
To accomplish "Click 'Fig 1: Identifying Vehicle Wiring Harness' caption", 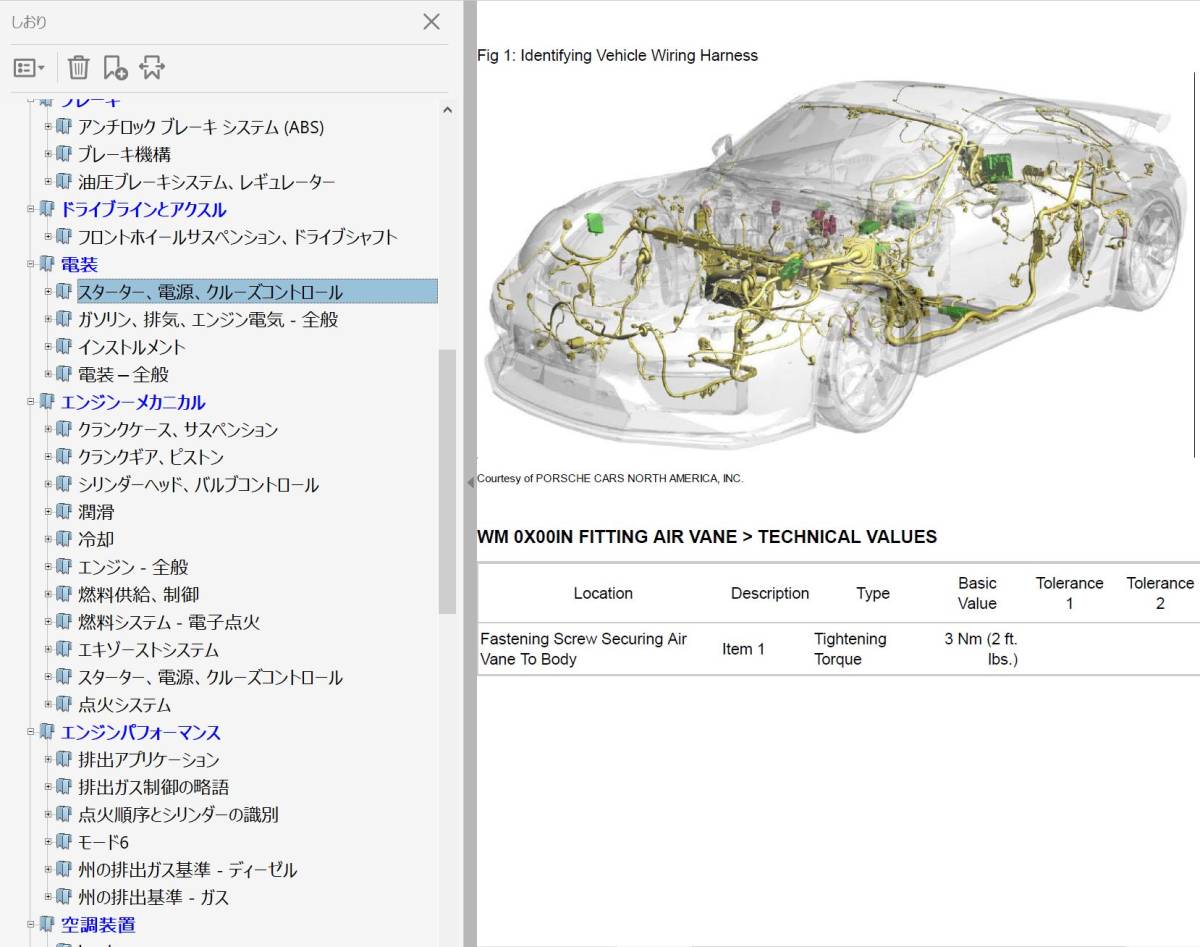I will [617, 56].
